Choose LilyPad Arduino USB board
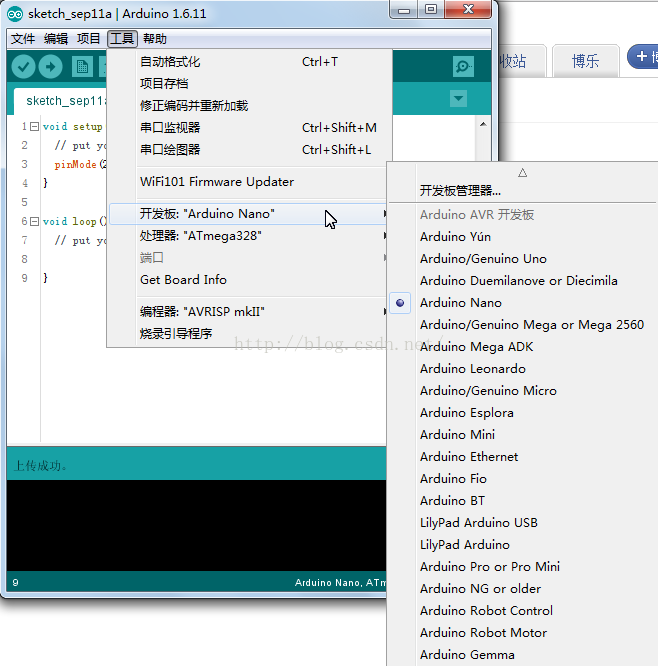658x666 pixels. 523,523
